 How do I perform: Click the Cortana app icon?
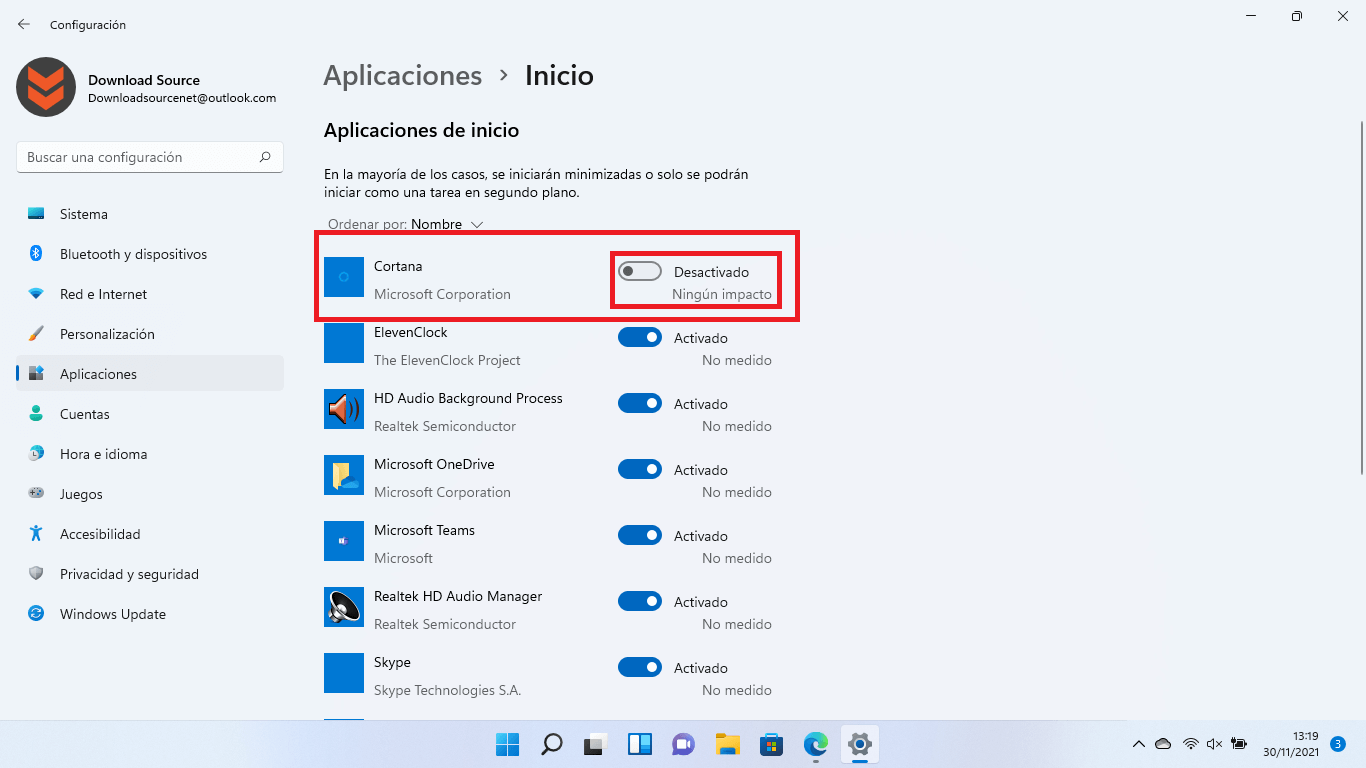[344, 277]
